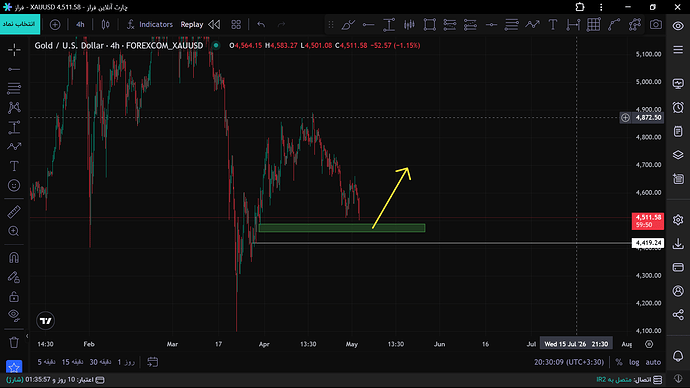Open the patterns tools group in left sidebar
The height and width of the screenshot is (388, 690).
[14, 108]
